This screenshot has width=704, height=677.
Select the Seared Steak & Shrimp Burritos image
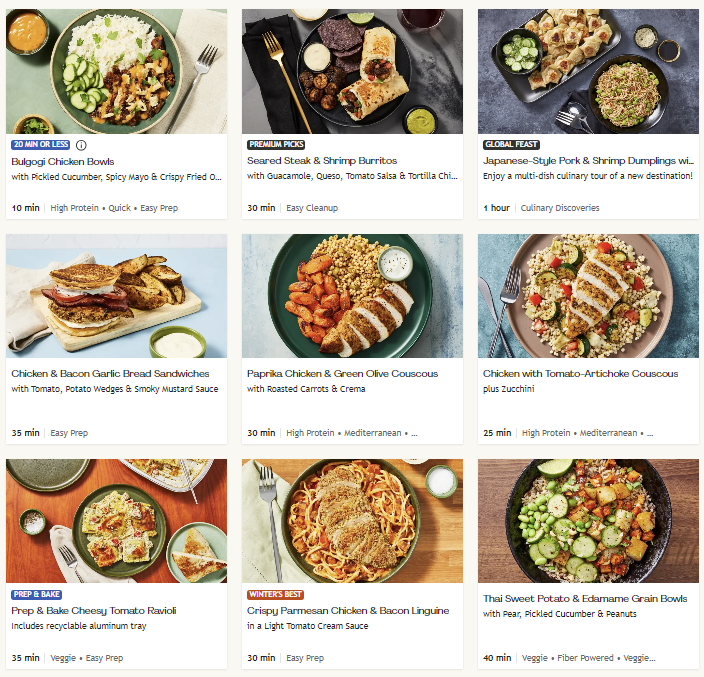click(352, 71)
